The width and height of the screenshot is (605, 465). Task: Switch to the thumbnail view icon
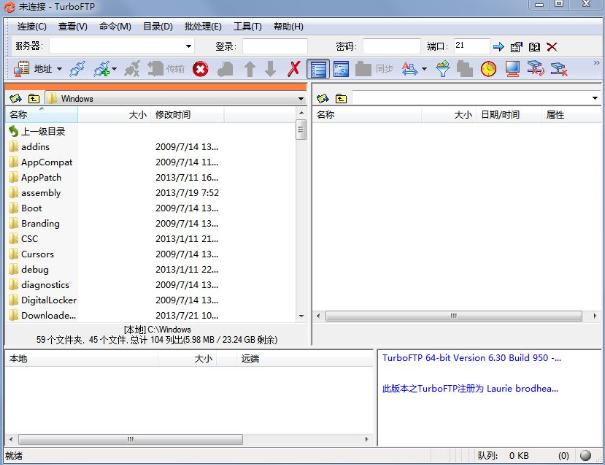pyautogui.click(x=341, y=69)
